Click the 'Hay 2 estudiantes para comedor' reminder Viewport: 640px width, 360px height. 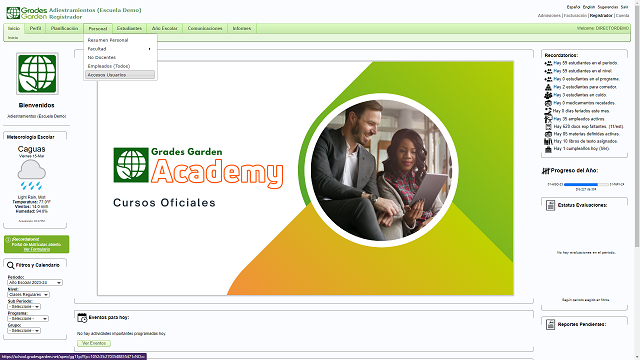click(585, 87)
